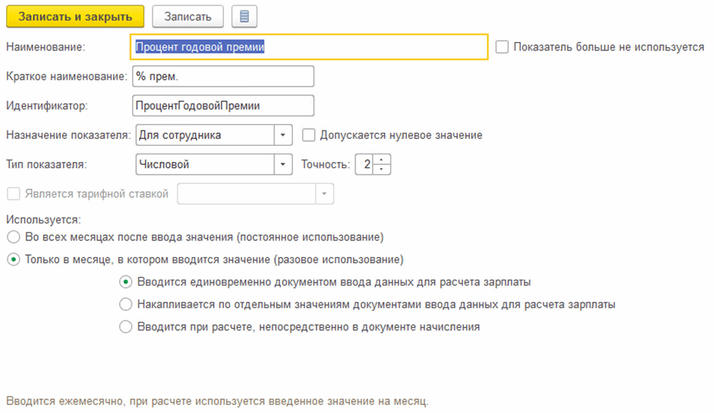Choose 'Накапливается по отдельным значениям' option
This screenshot has width=714, height=413.
click(125, 304)
